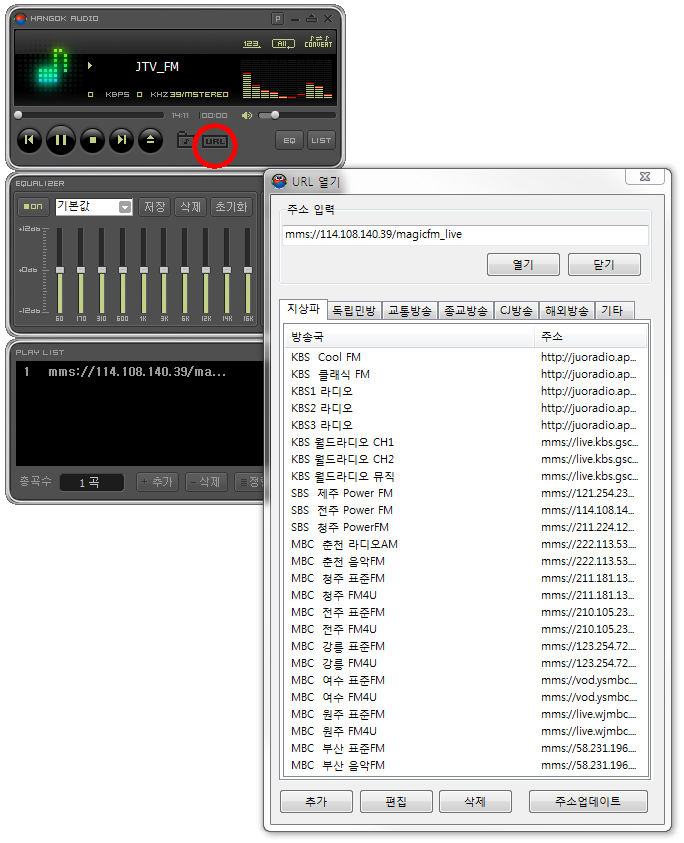Image resolution: width=684 pixels, height=843 pixels.
Task: Click the 추가 button in URL dialog
Action: click(316, 802)
